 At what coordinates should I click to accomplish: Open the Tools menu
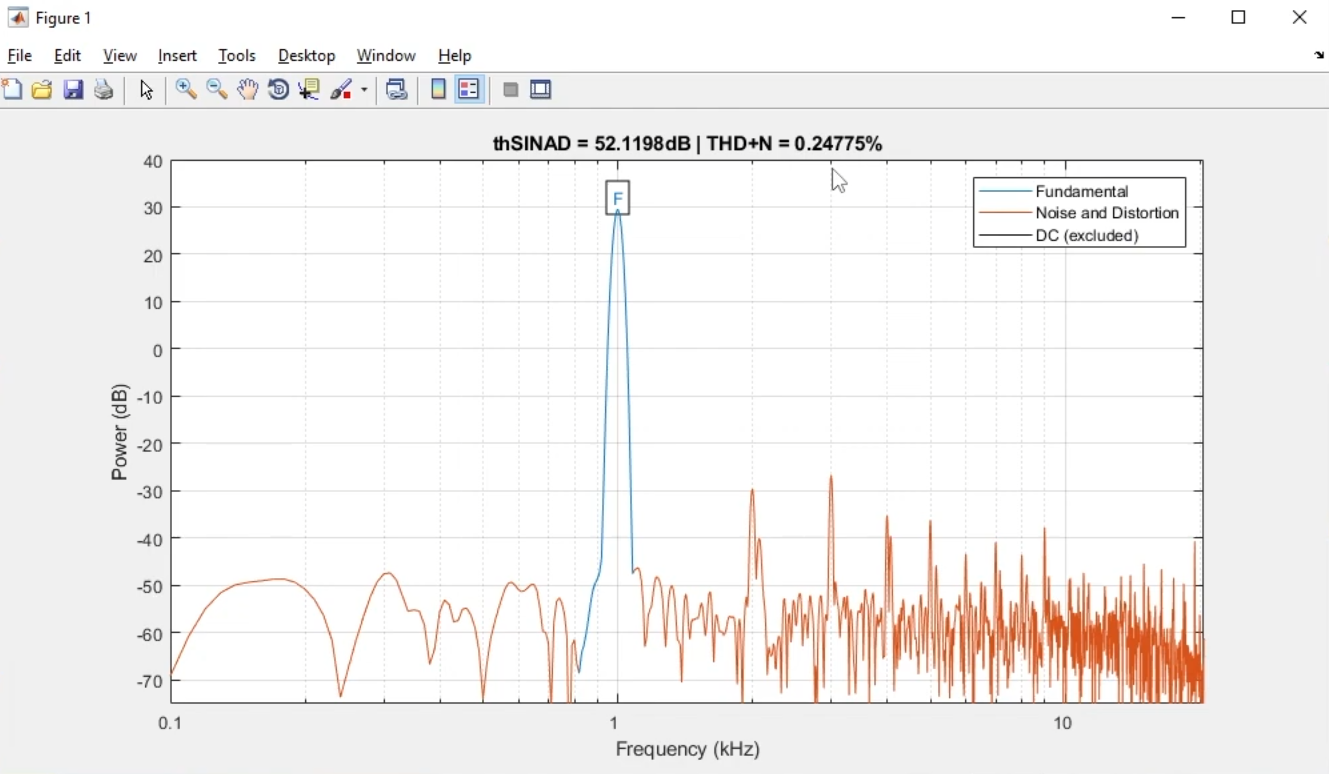click(x=237, y=56)
